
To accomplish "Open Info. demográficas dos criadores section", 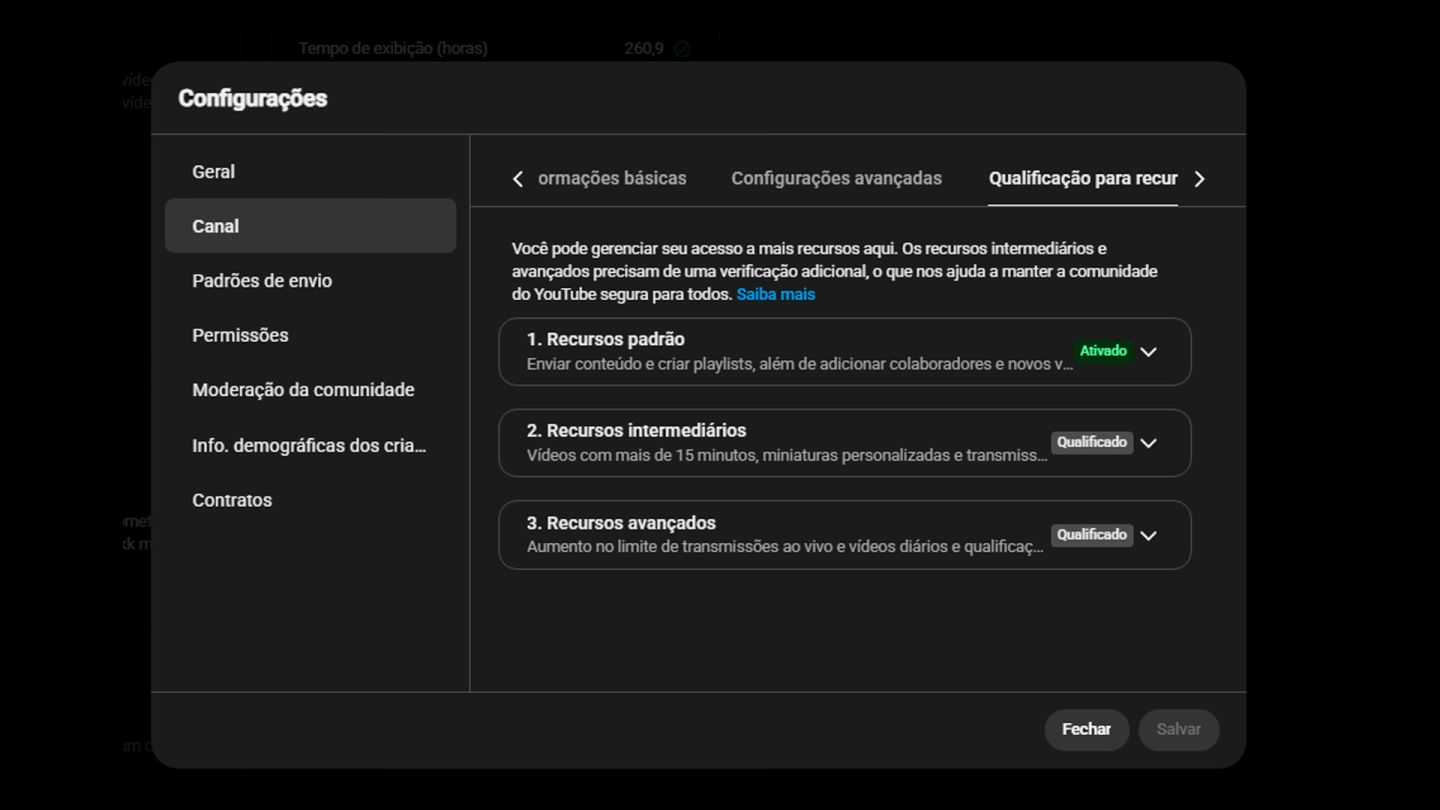I will (x=310, y=446).
